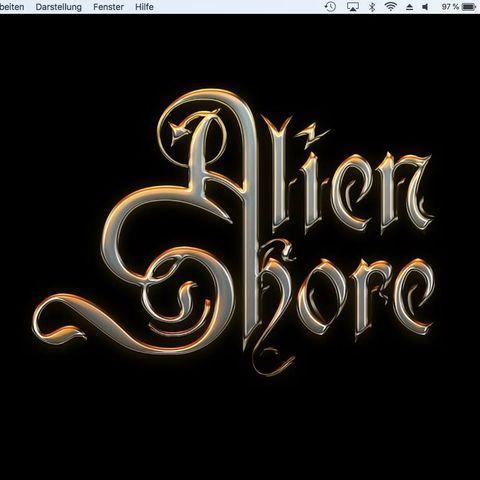The width and height of the screenshot is (480, 480).
Task: Click the final e of Shore
Action: pyautogui.click(x=413, y=297)
